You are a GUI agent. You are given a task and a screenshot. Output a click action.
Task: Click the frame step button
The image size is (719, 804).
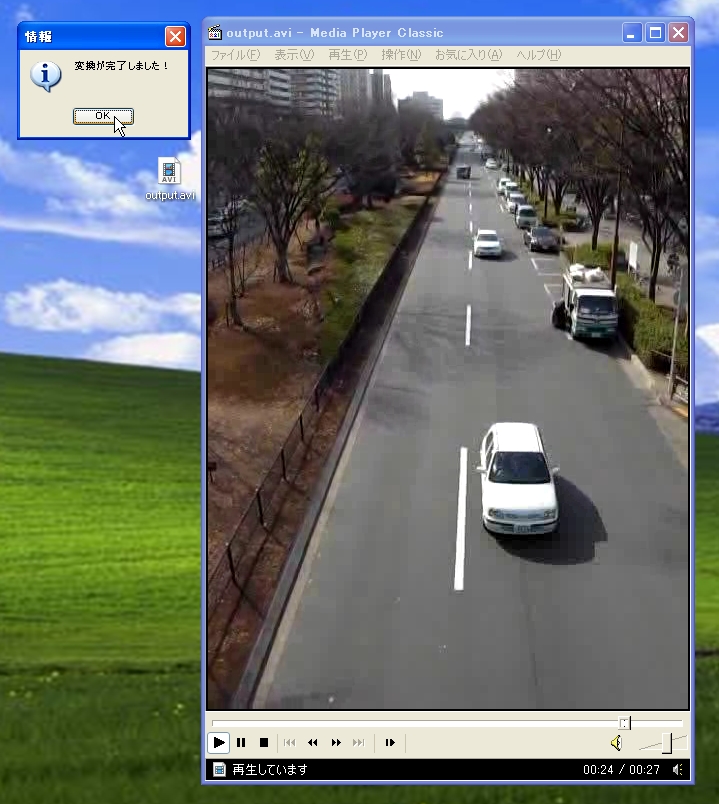(x=390, y=742)
